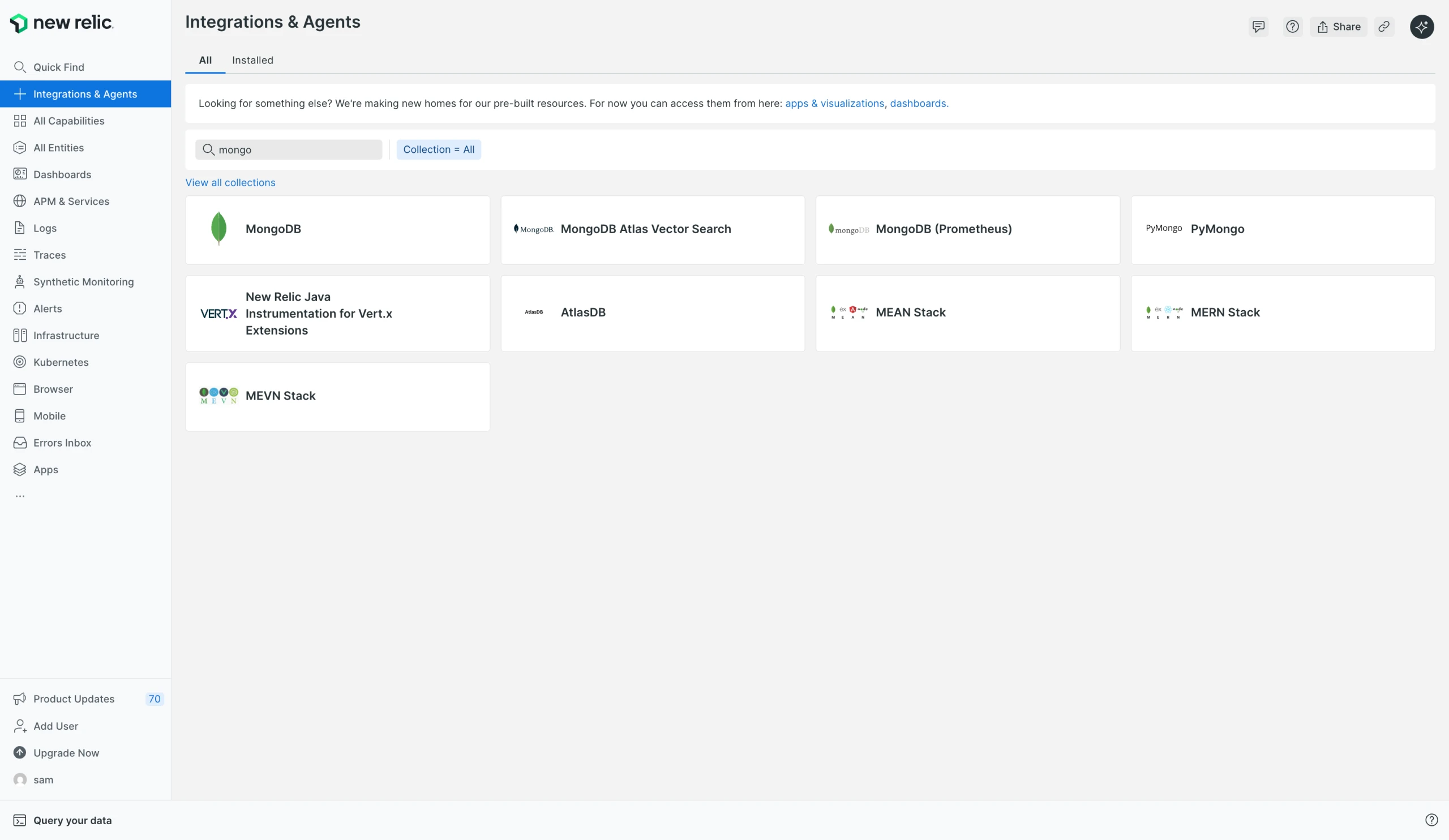Open the MongoDB integration card

[x=337, y=230]
